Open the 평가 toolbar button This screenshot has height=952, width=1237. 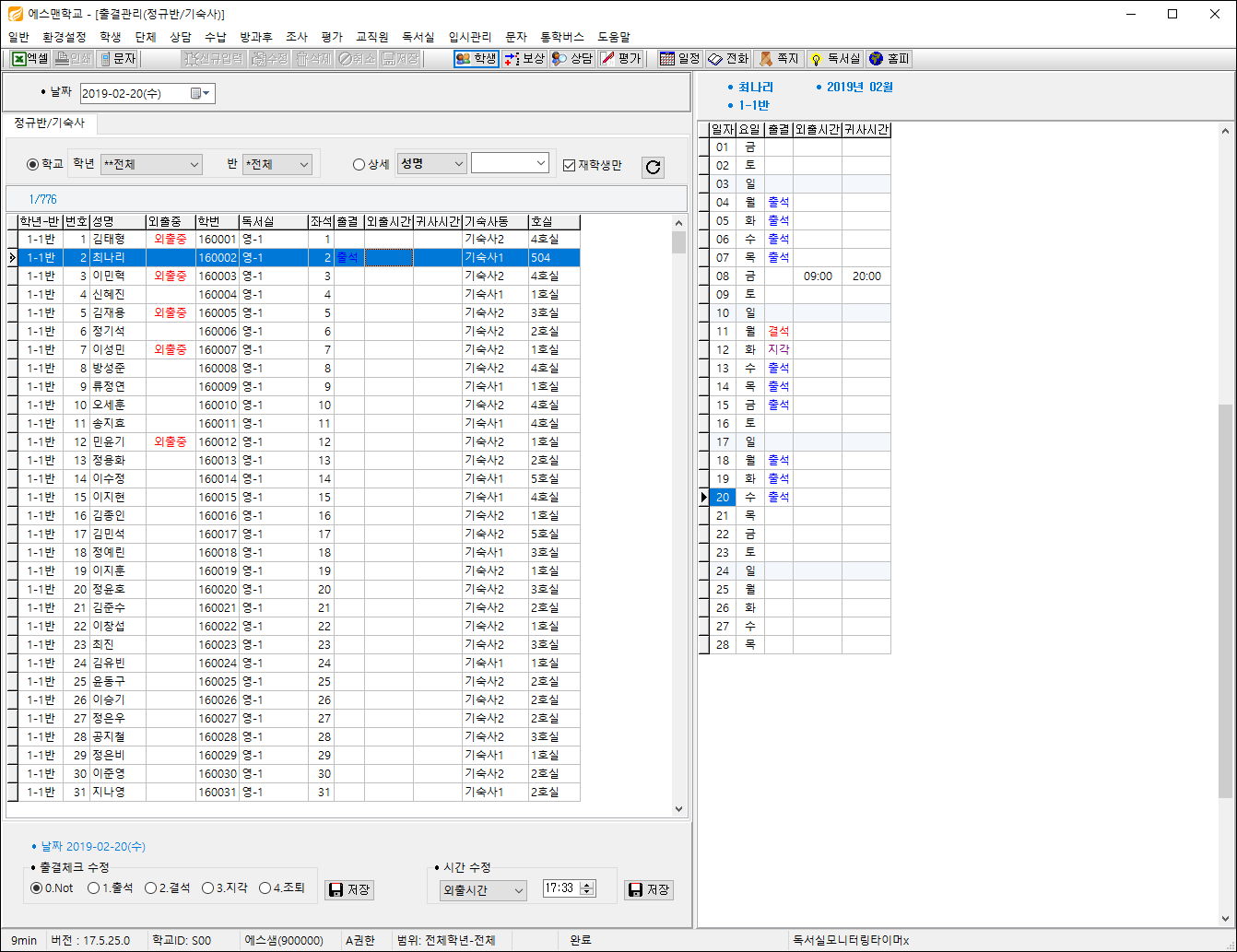(x=620, y=59)
